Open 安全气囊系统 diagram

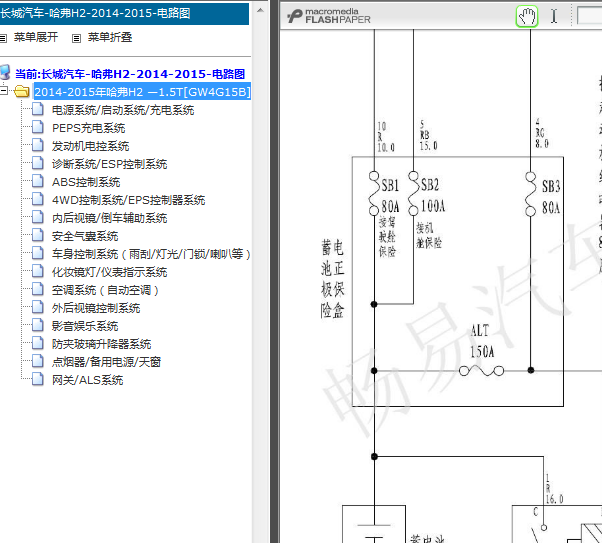[x=85, y=236]
